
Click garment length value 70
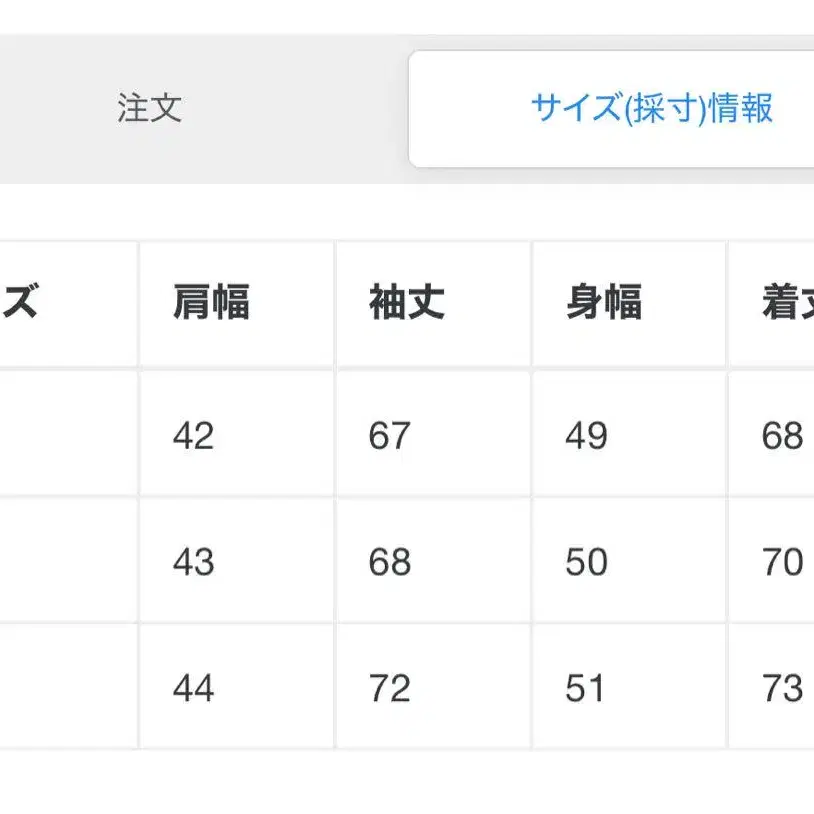[x=782, y=561]
